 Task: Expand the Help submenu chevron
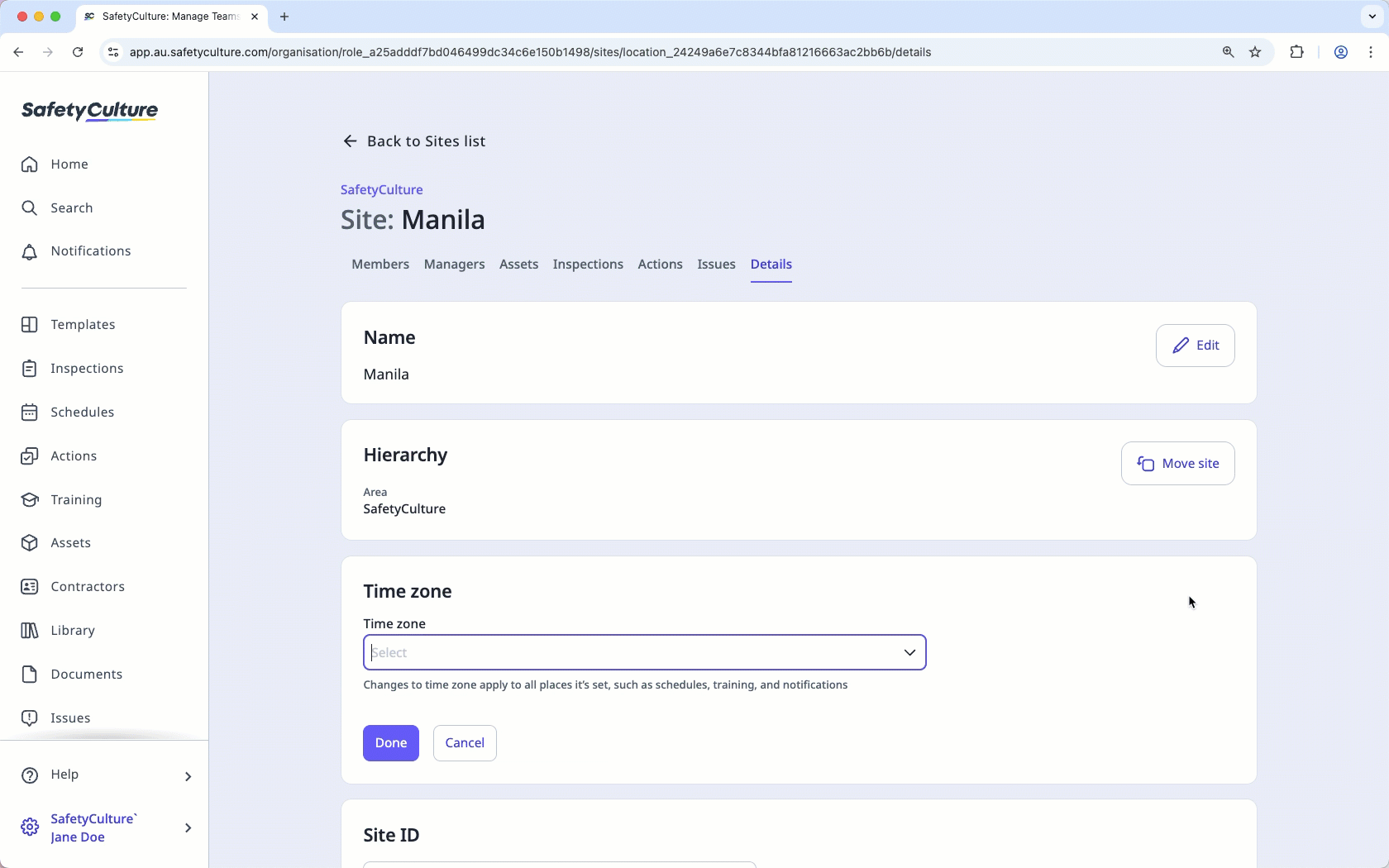pos(188,776)
